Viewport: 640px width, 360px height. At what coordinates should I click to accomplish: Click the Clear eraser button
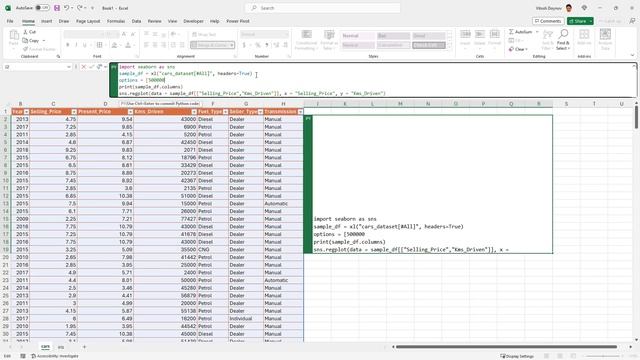click(x=518, y=49)
